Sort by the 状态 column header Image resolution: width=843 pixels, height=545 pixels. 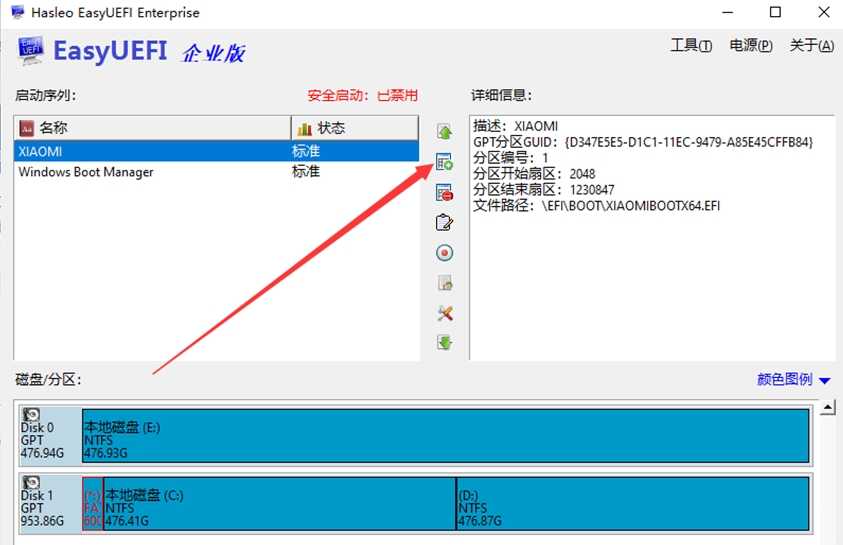coord(355,128)
